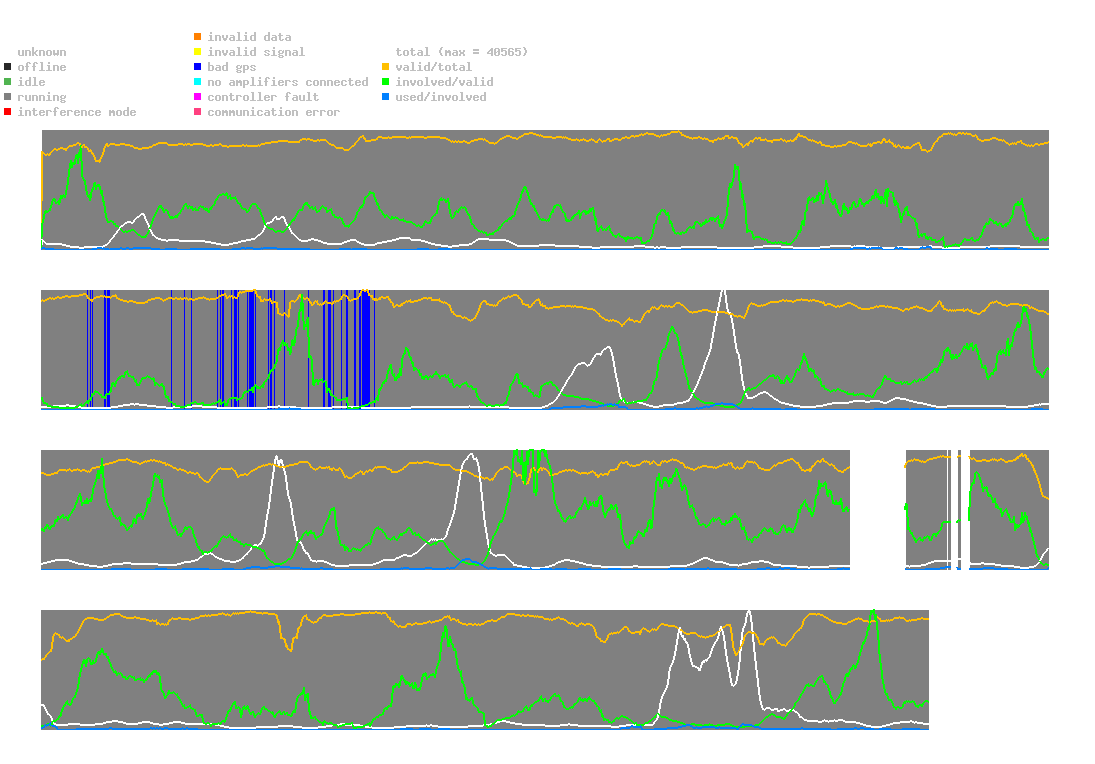Click the orange invalid data swatch
1095x764 pixels.
click(198, 36)
